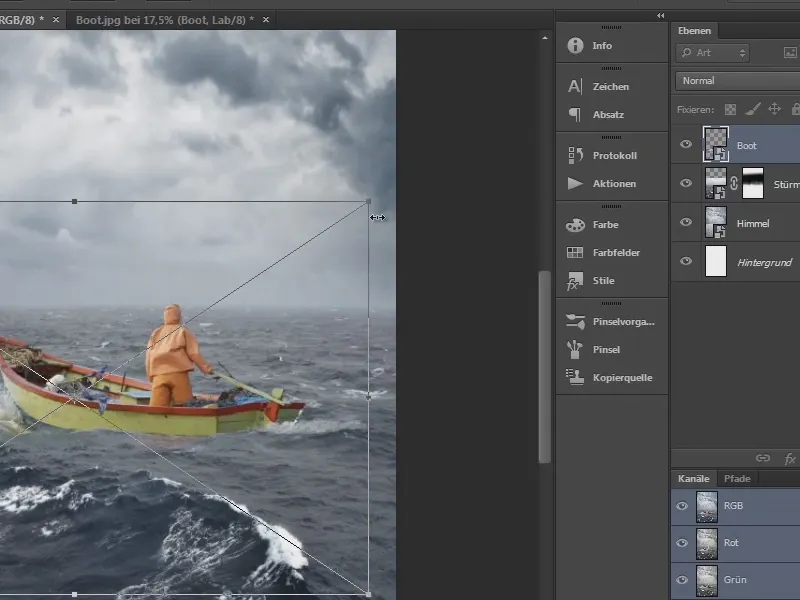The image size is (800, 600).
Task: Click the link layers chain icon
Action: pyautogui.click(x=763, y=458)
